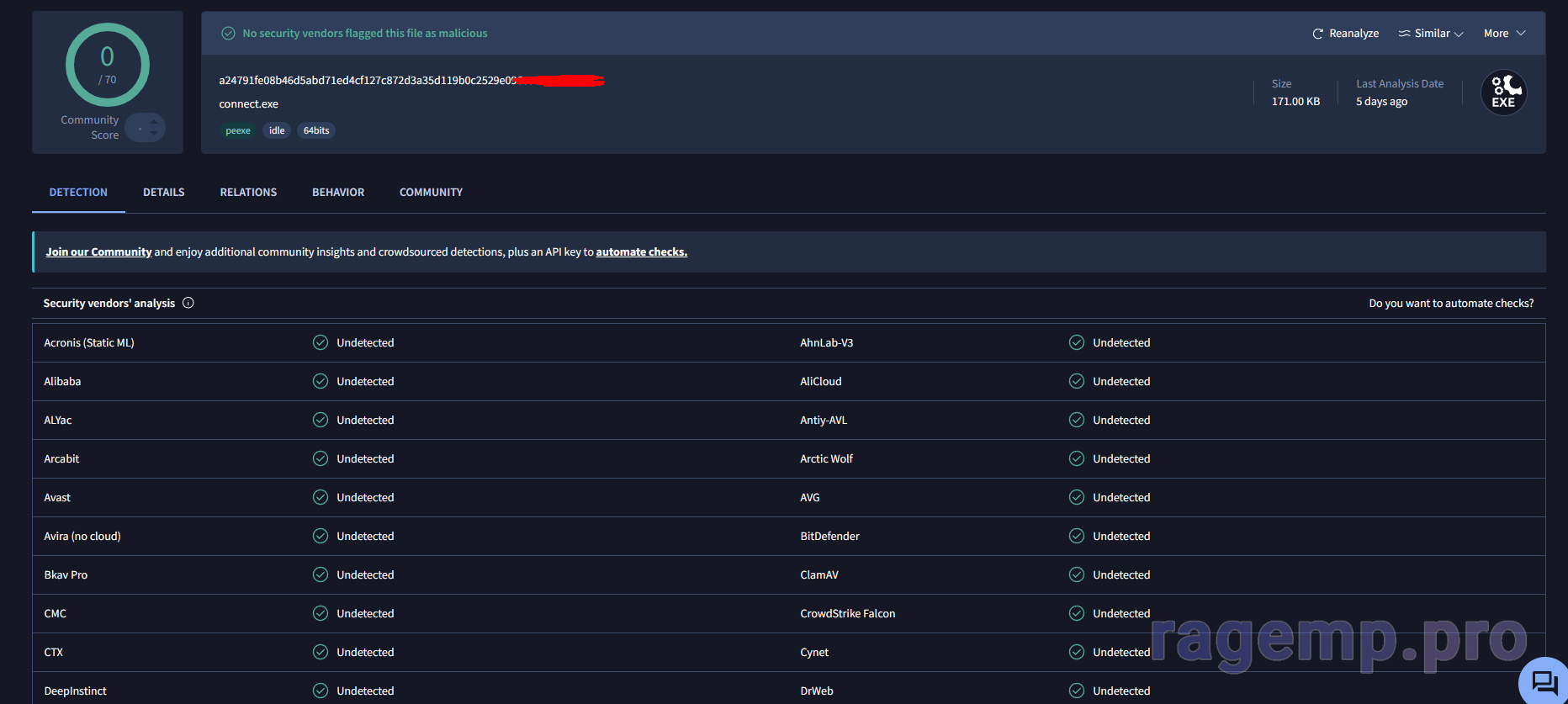
Task: Click the green checkmark beside no vendors flagged
Action: [x=228, y=34]
